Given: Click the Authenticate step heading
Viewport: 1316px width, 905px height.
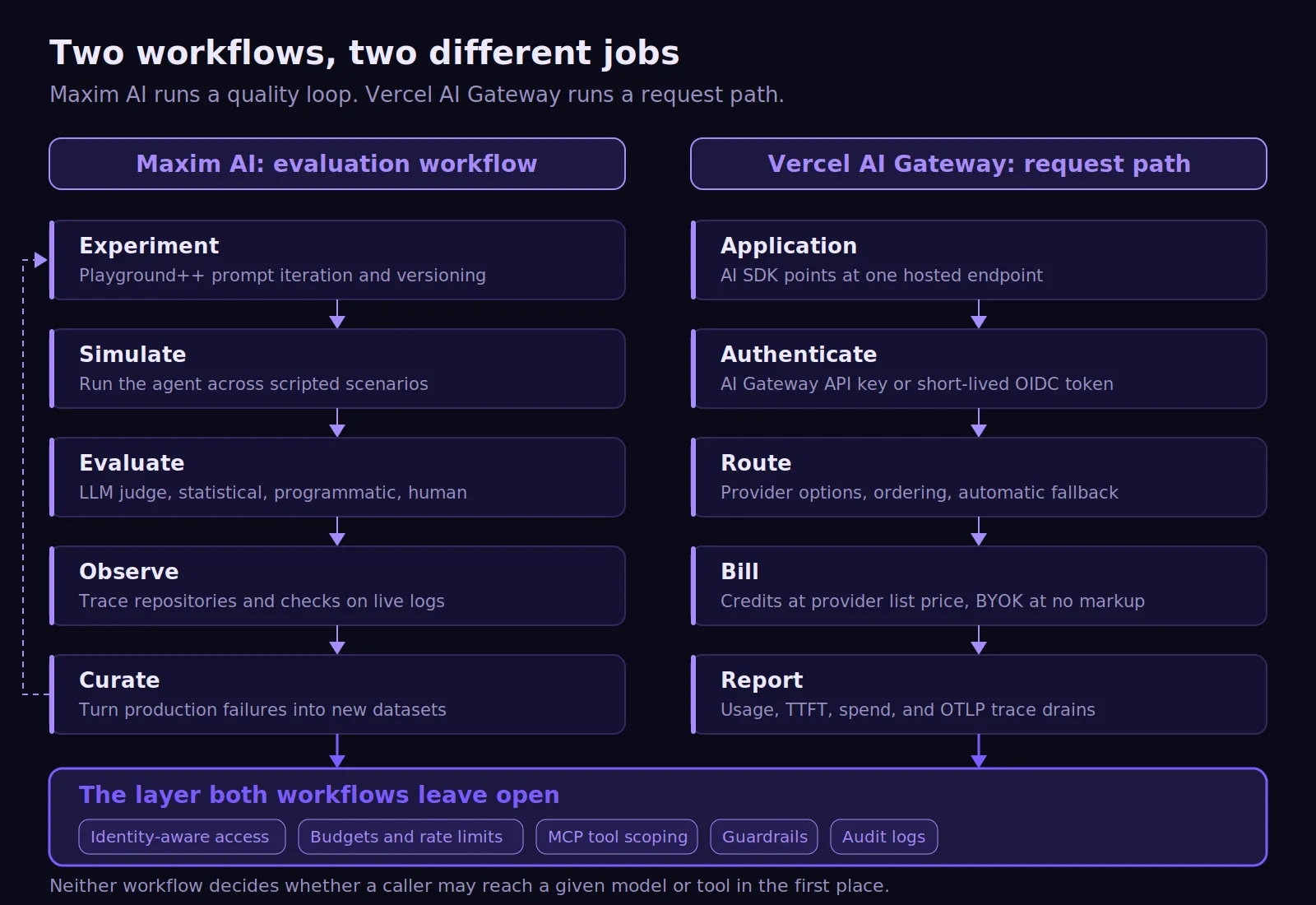Looking at the screenshot, I should tap(799, 355).
